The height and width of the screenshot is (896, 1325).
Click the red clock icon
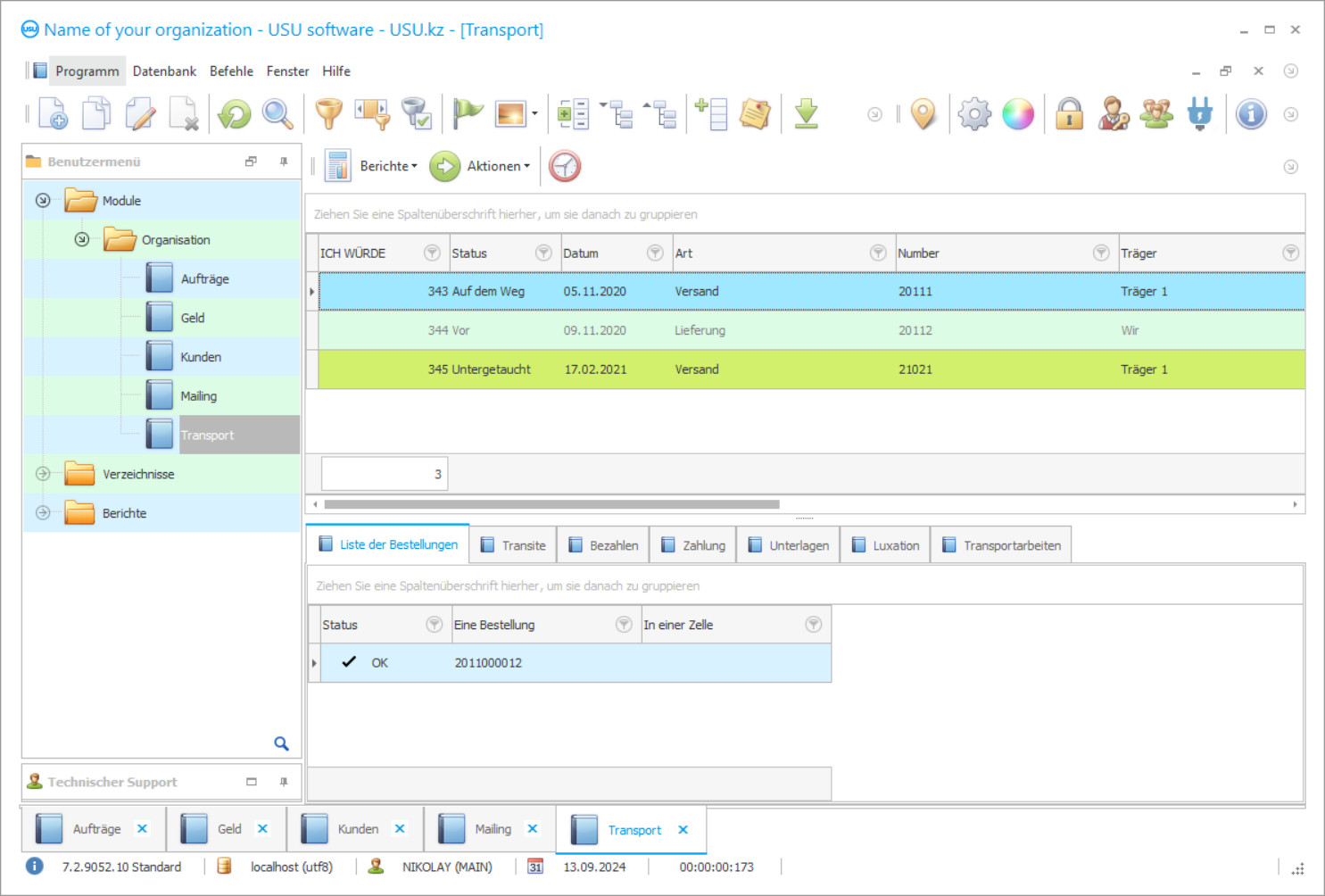pyautogui.click(x=565, y=166)
